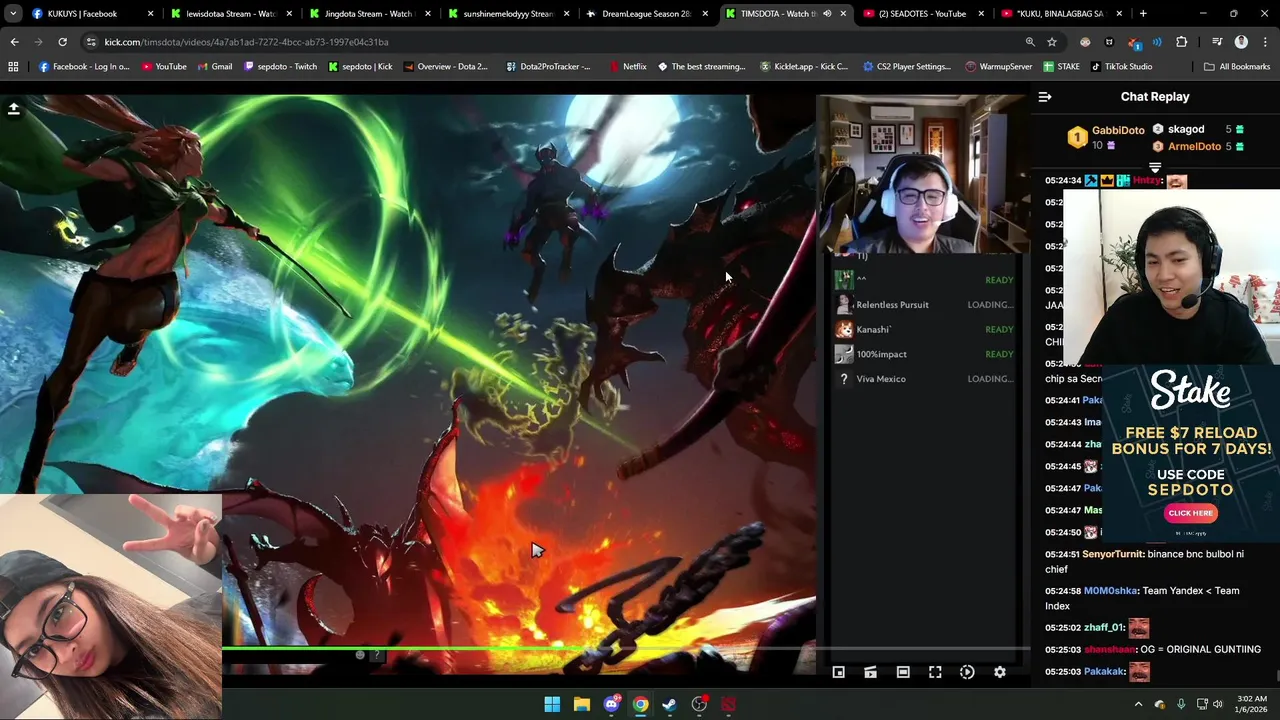Open Chrome from the taskbar

[x=640, y=704]
